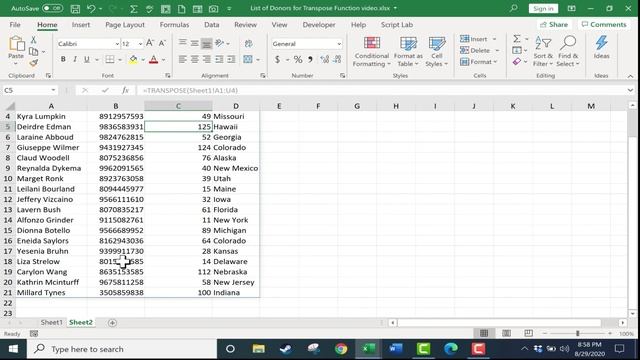
Task: Open the Format cells dropdown
Action: point(478,62)
